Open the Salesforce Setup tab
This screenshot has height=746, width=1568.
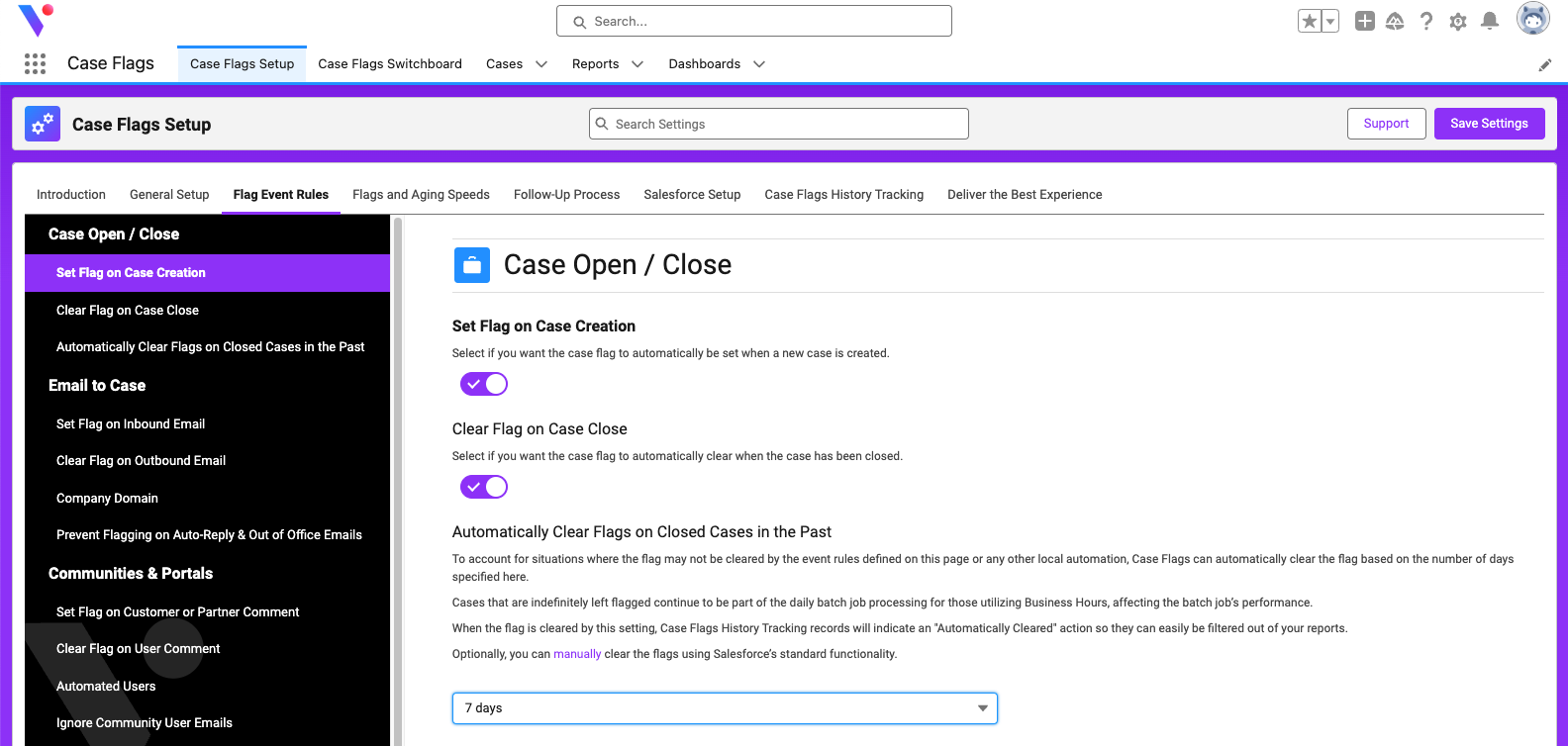coord(692,195)
